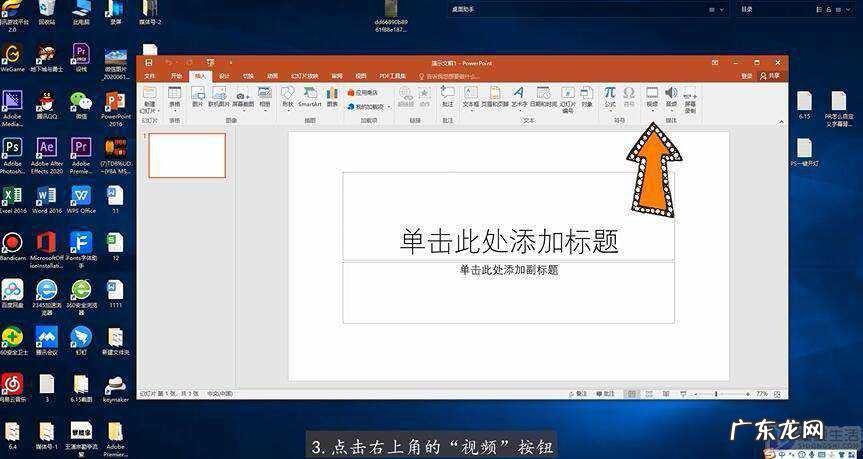Screen dimensions: 863x459
Task: Click the title placeholder 单击此处添加标题
Action: pos(509,242)
